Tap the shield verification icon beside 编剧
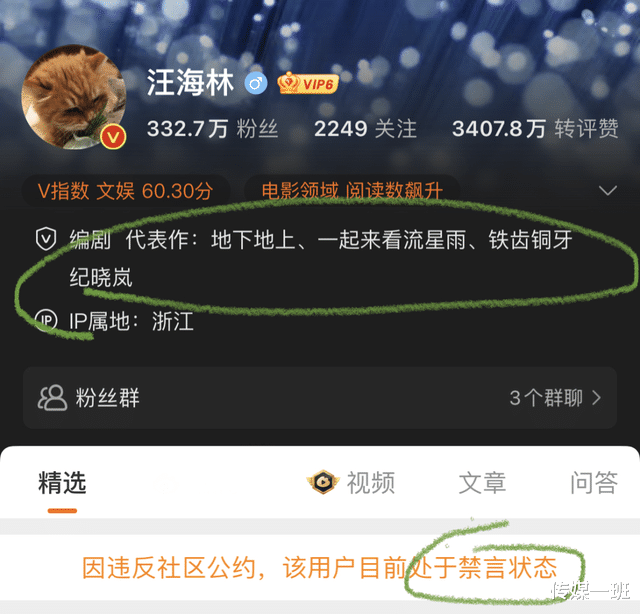The image size is (640, 614). (x=46, y=239)
